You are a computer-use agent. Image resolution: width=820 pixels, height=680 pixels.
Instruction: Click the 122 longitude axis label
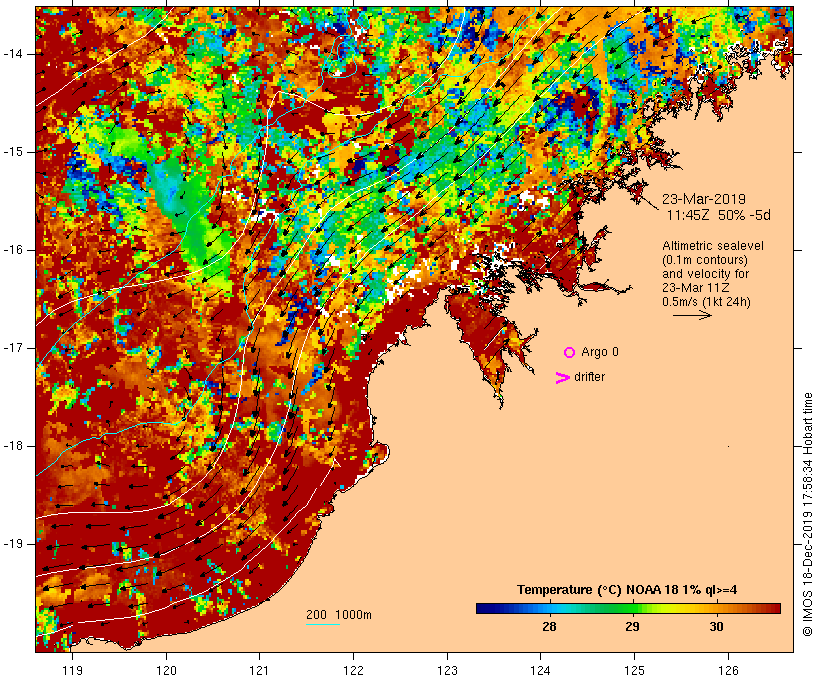pos(354,670)
